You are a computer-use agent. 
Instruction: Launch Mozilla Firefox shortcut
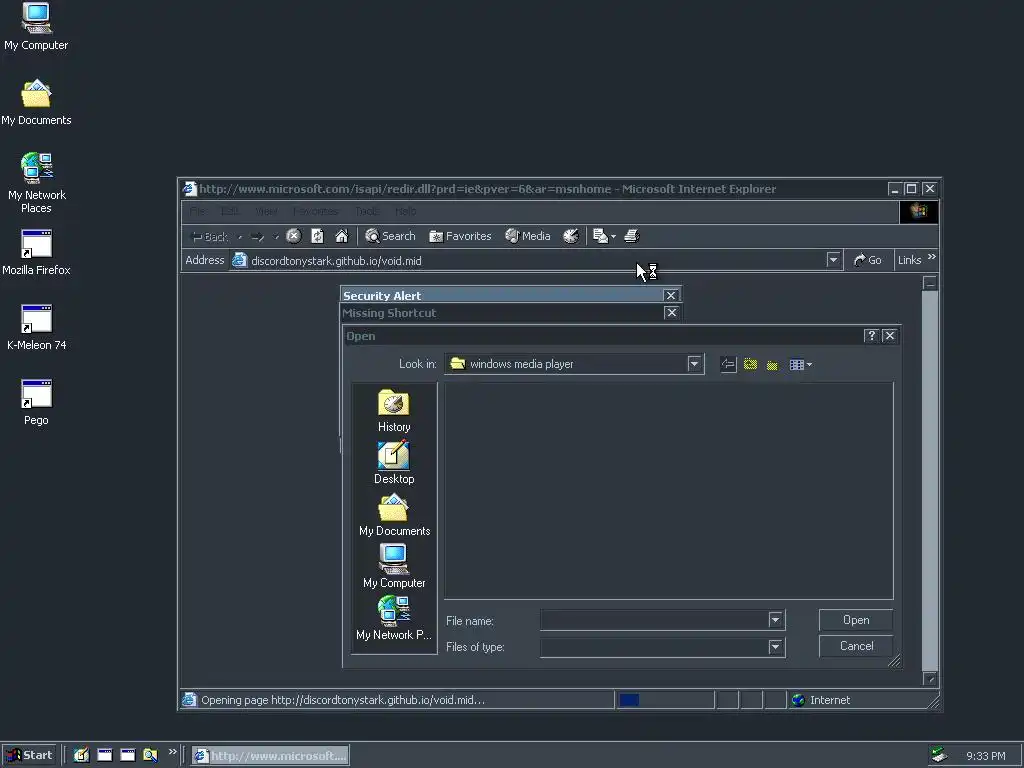(36, 252)
